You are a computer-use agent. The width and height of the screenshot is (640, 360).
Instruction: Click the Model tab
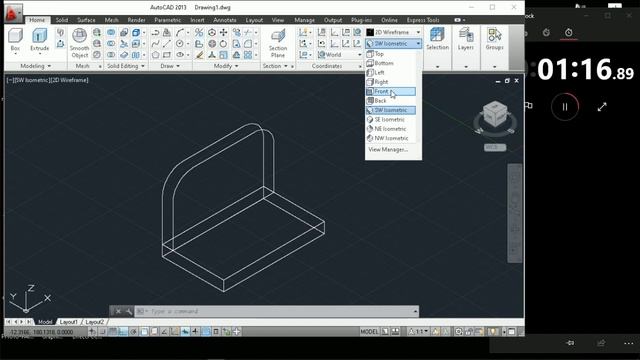point(45,322)
